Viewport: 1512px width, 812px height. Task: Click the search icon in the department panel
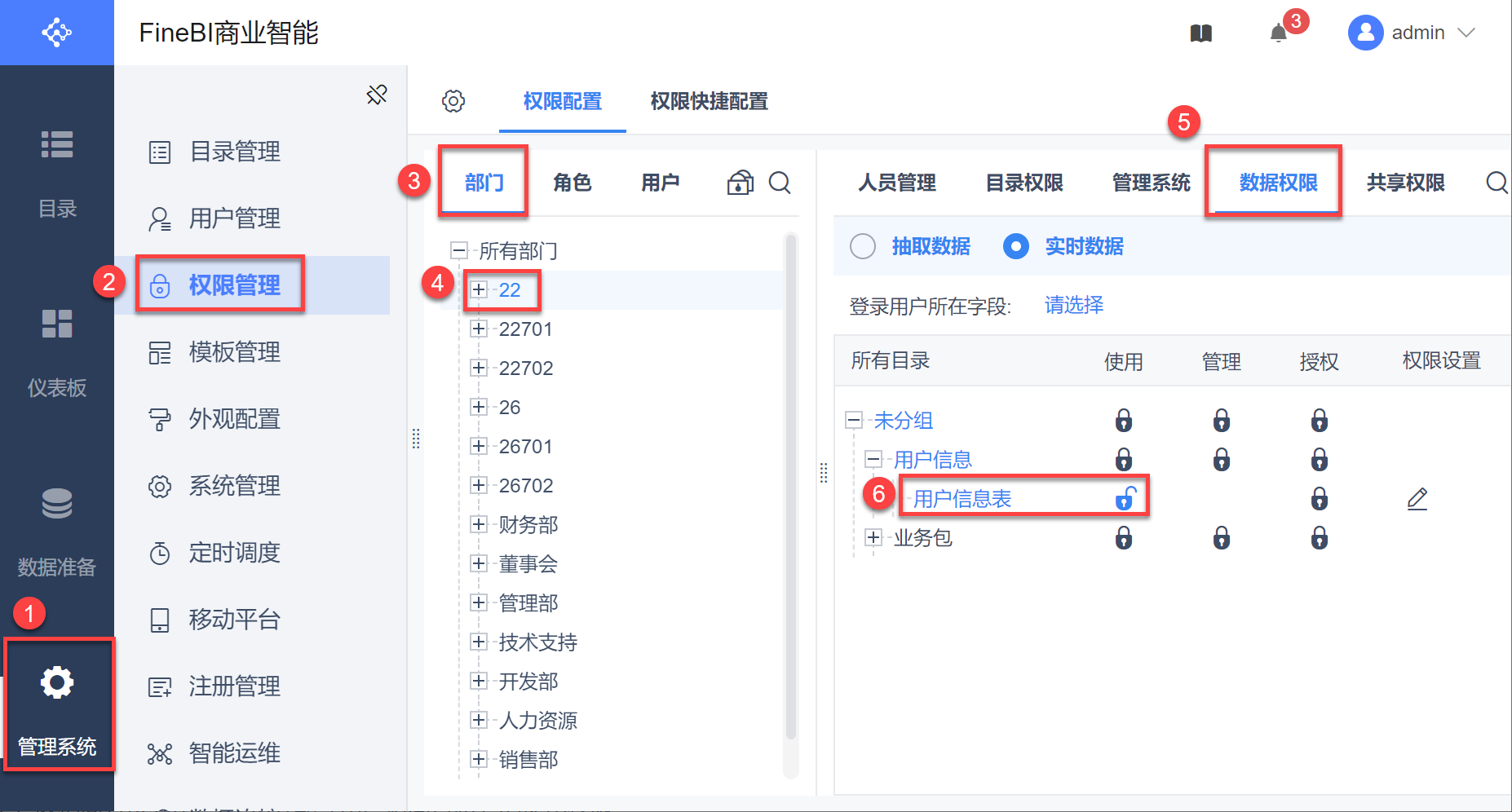tap(780, 183)
